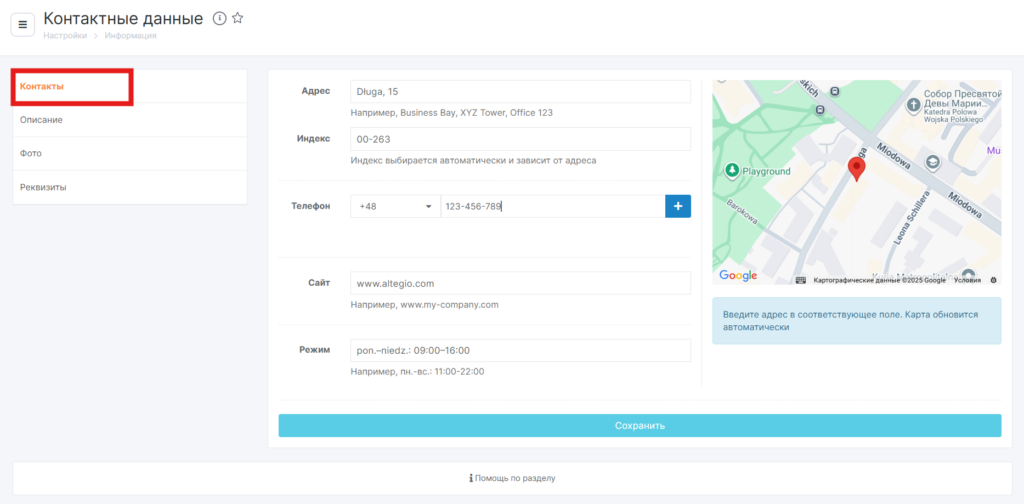Click the Google logo on the map
Screen dimensions: 1024x504
(x=738, y=276)
